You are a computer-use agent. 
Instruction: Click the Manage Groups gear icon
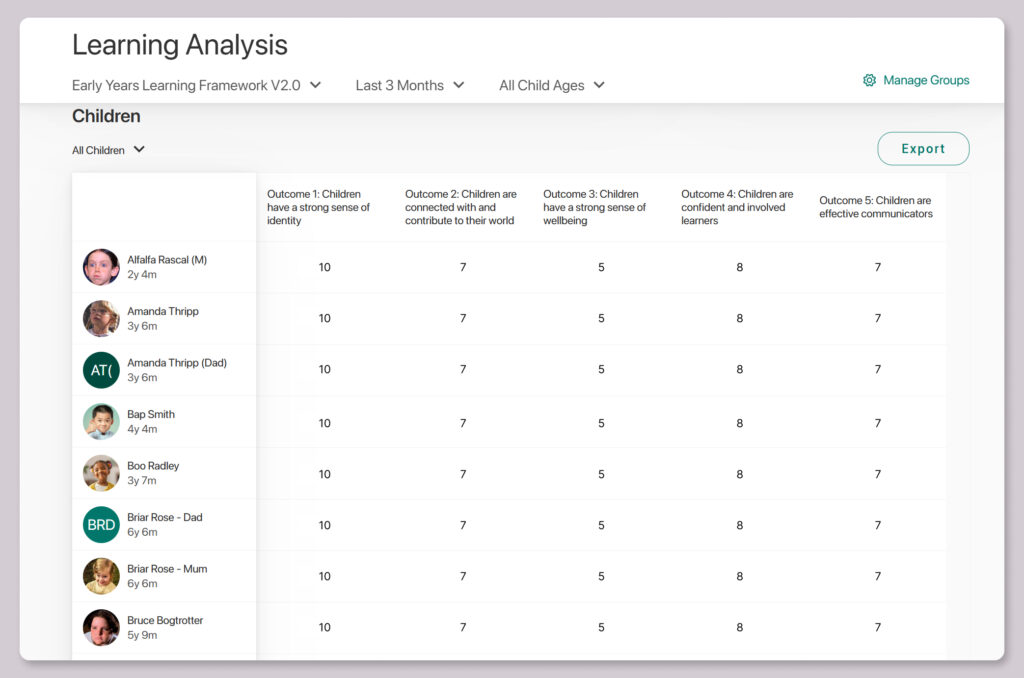click(x=869, y=80)
